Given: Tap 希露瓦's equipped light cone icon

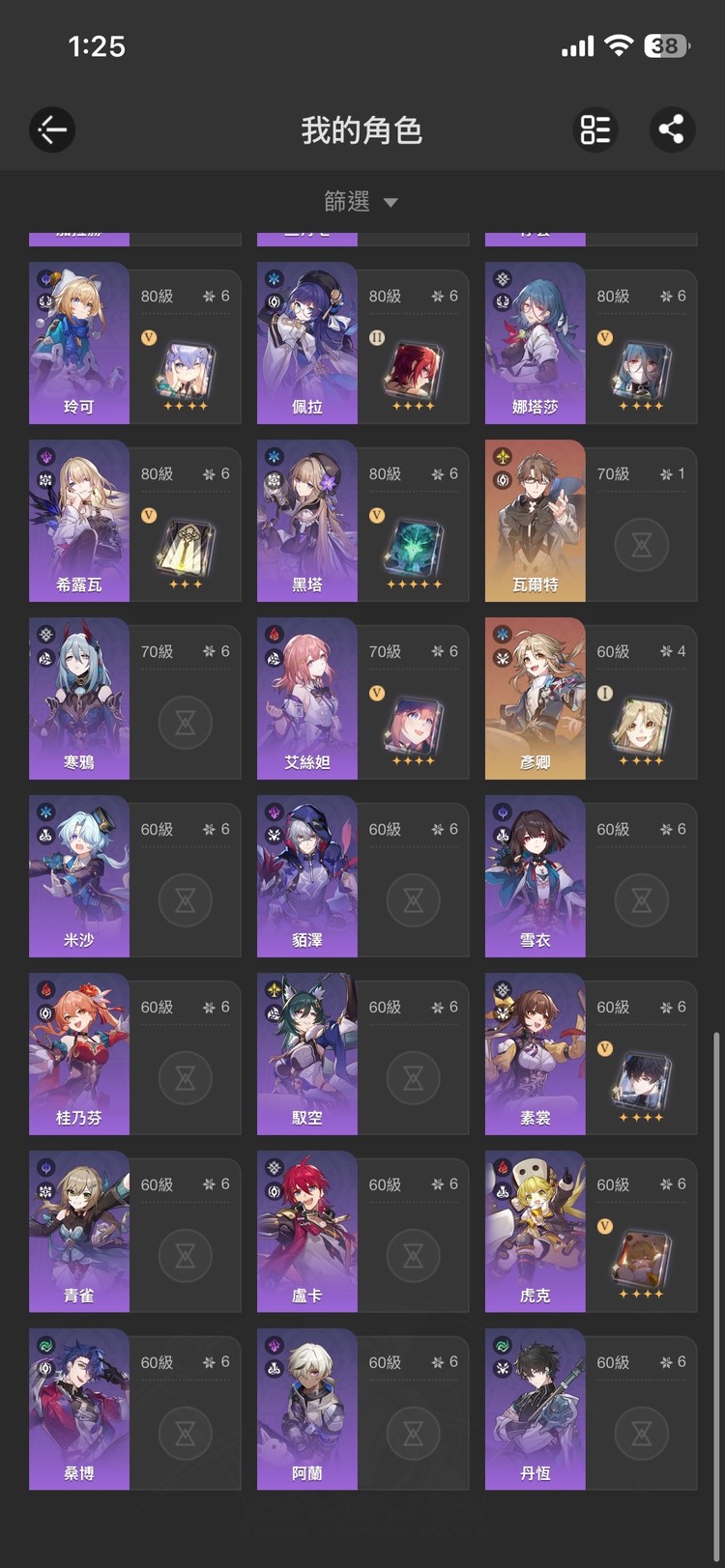Looking at the screenshot, I should [x=186, y=550].
